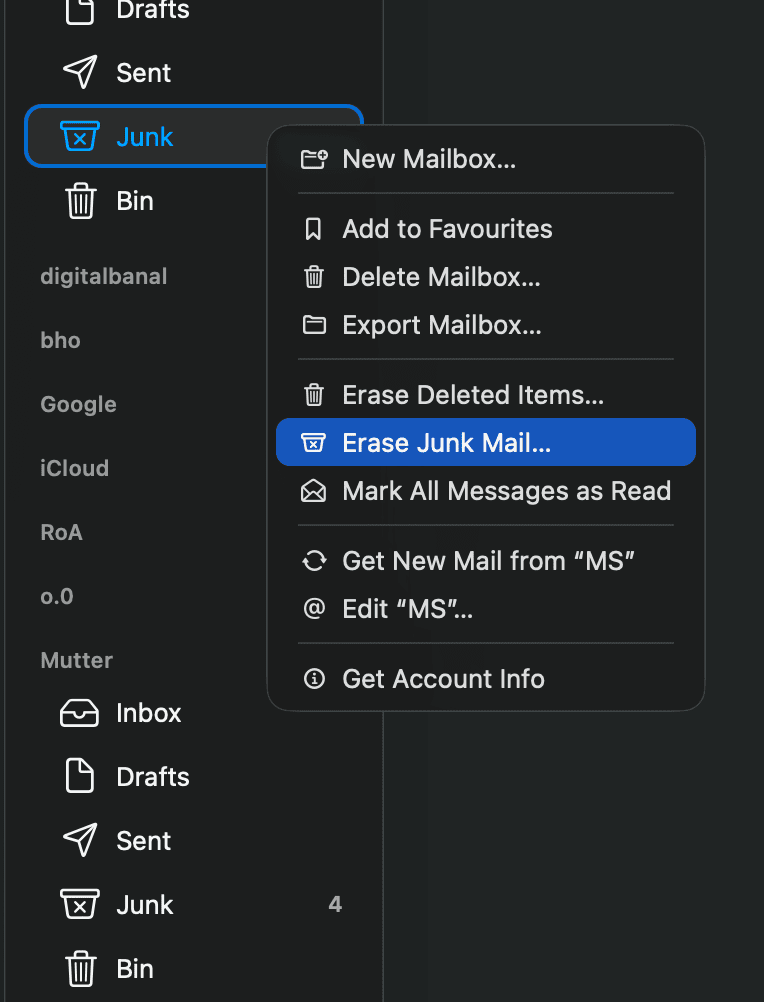Choose Edit "MS" menu entry

(485, 608)
